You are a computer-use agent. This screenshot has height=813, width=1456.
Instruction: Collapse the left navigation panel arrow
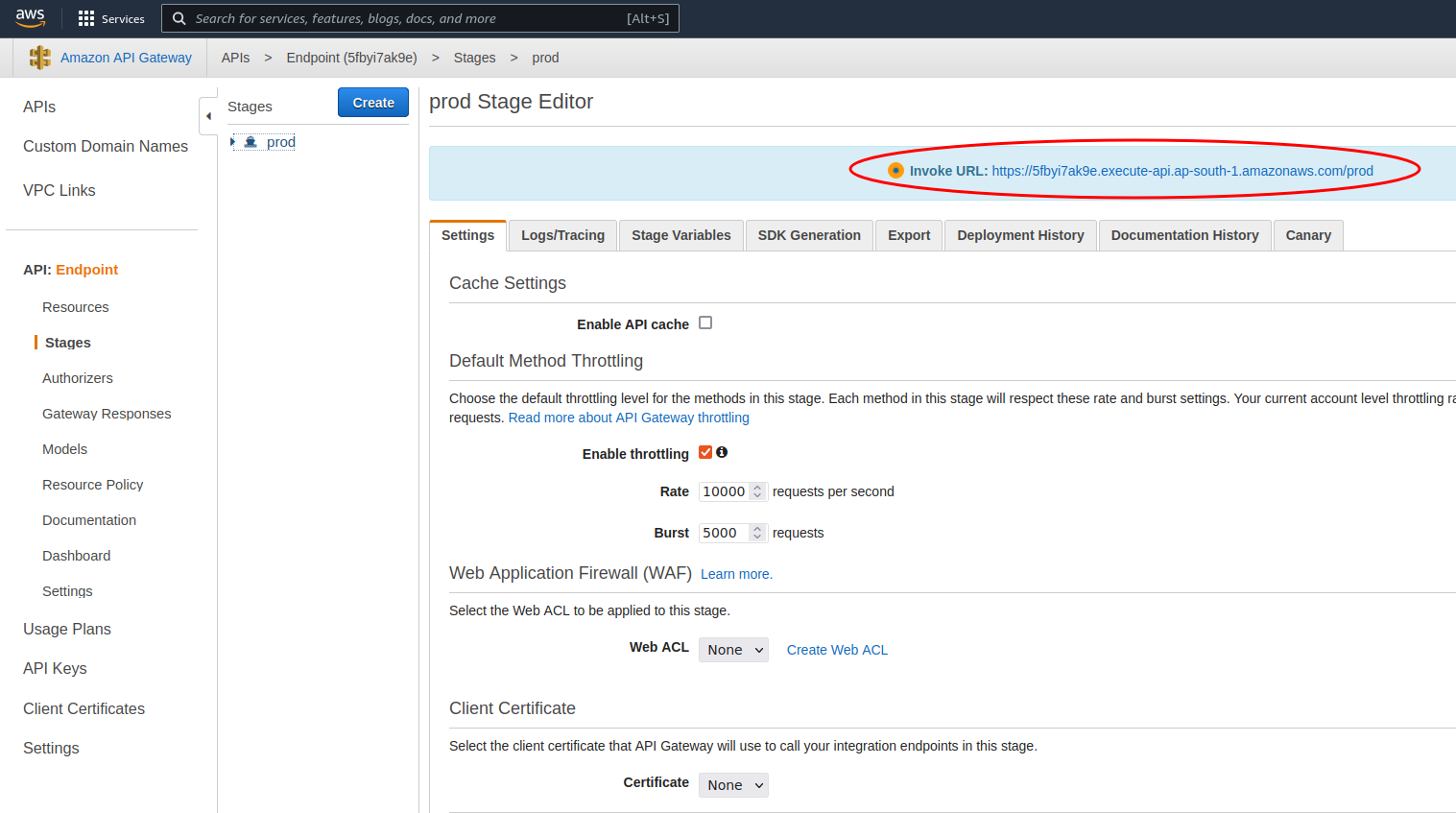point(208,116)
